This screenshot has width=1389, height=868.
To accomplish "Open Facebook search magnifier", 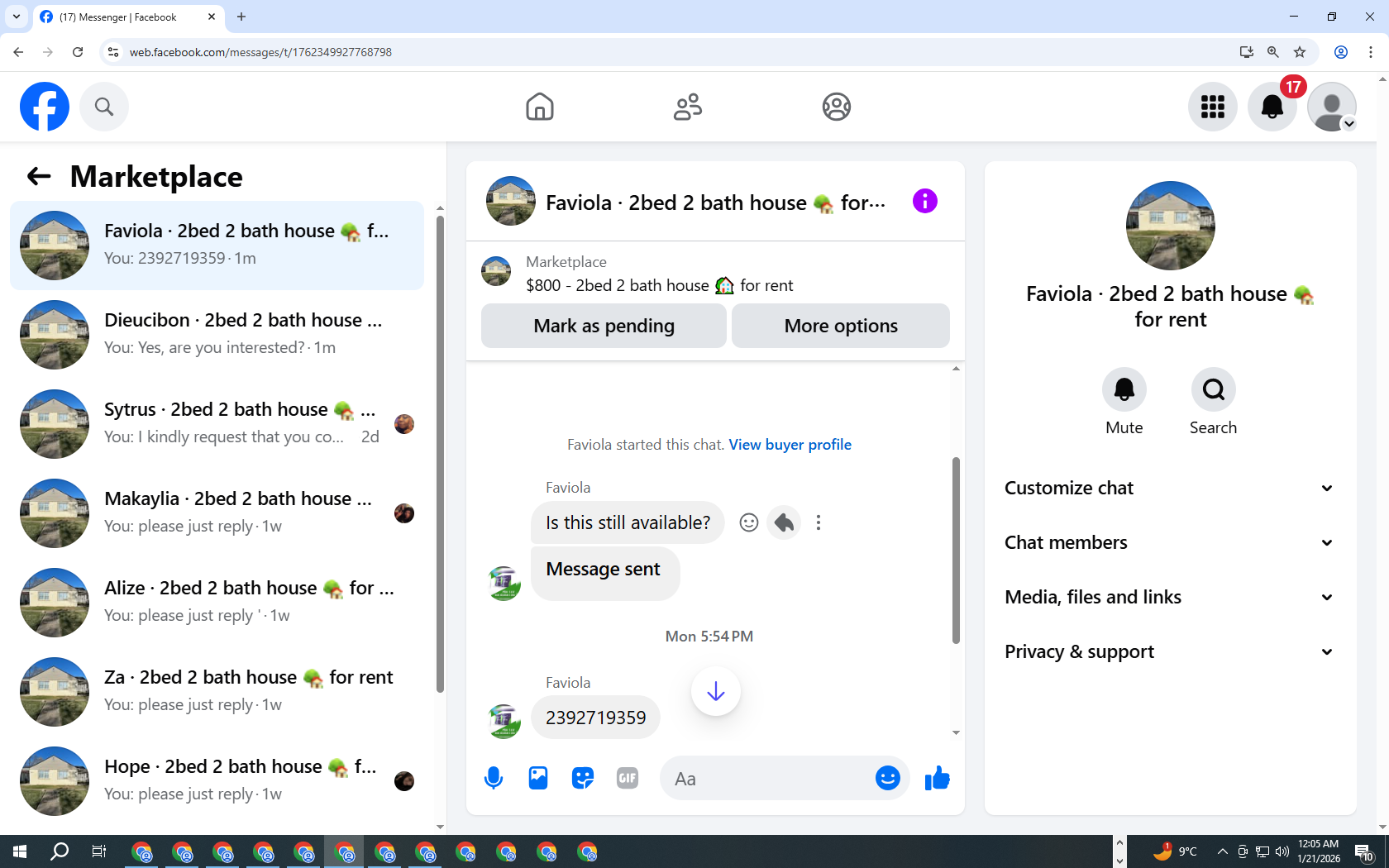I will (104, 107).
